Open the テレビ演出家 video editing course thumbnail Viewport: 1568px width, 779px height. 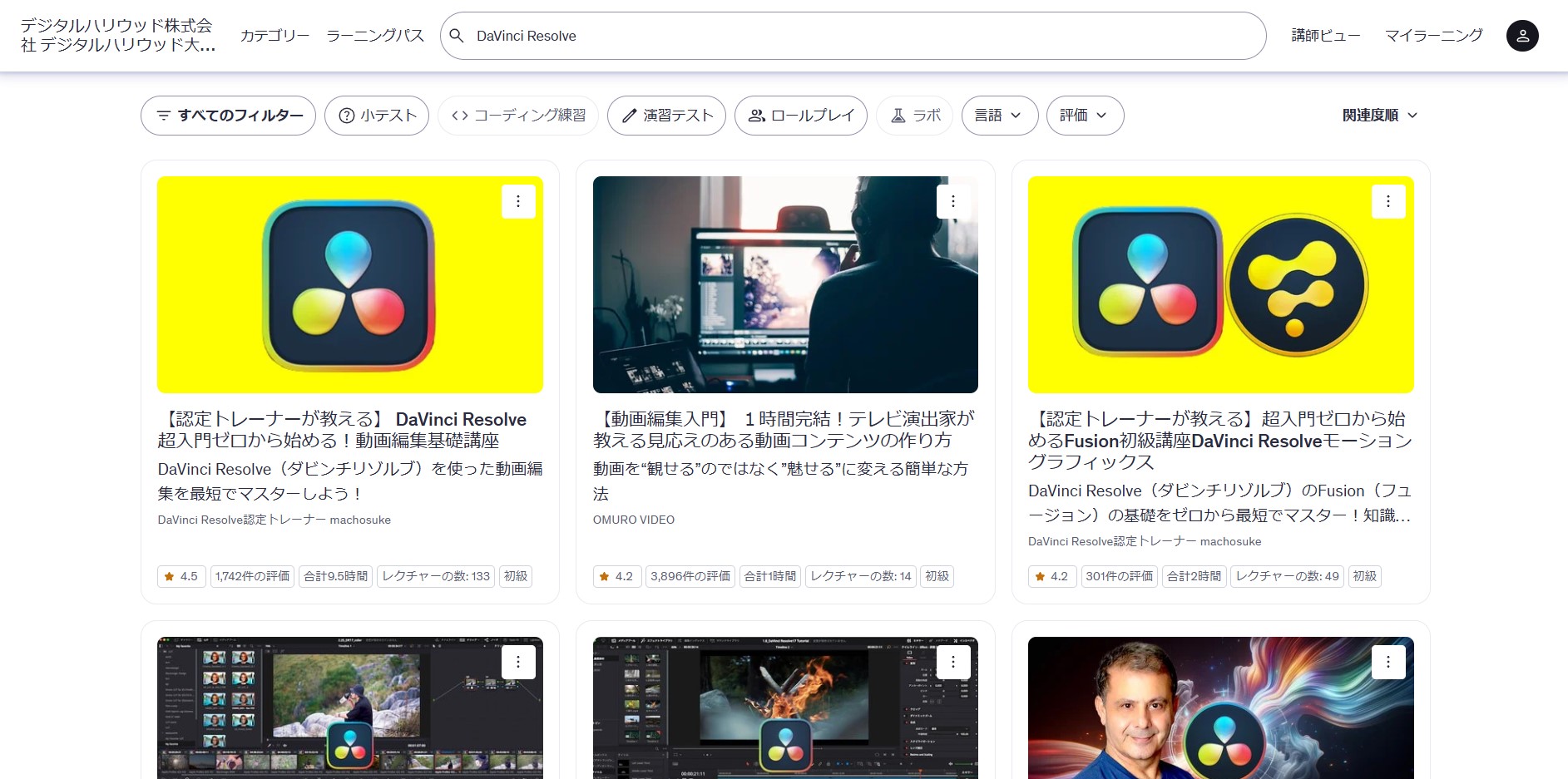click(784, 284)
